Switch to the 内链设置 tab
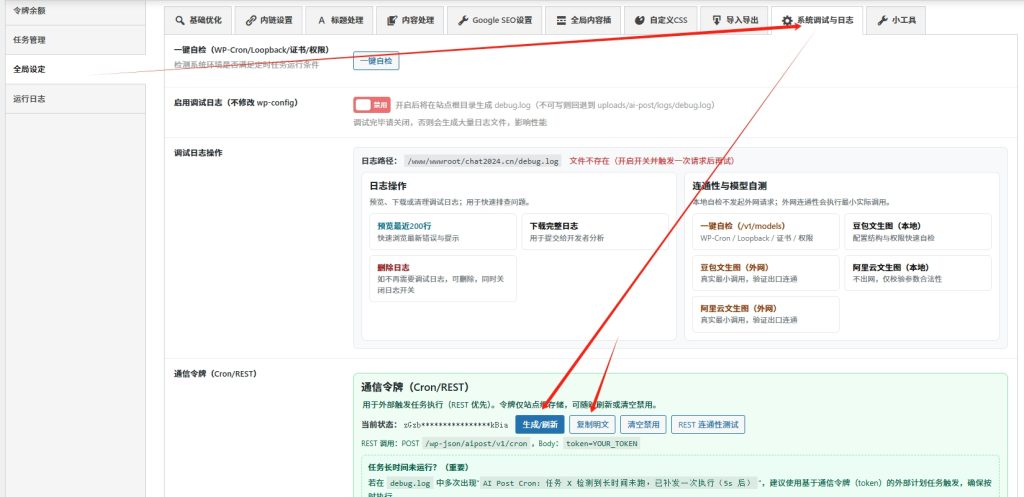This screenshot has width=1024, height=497. tap(269, 20)
